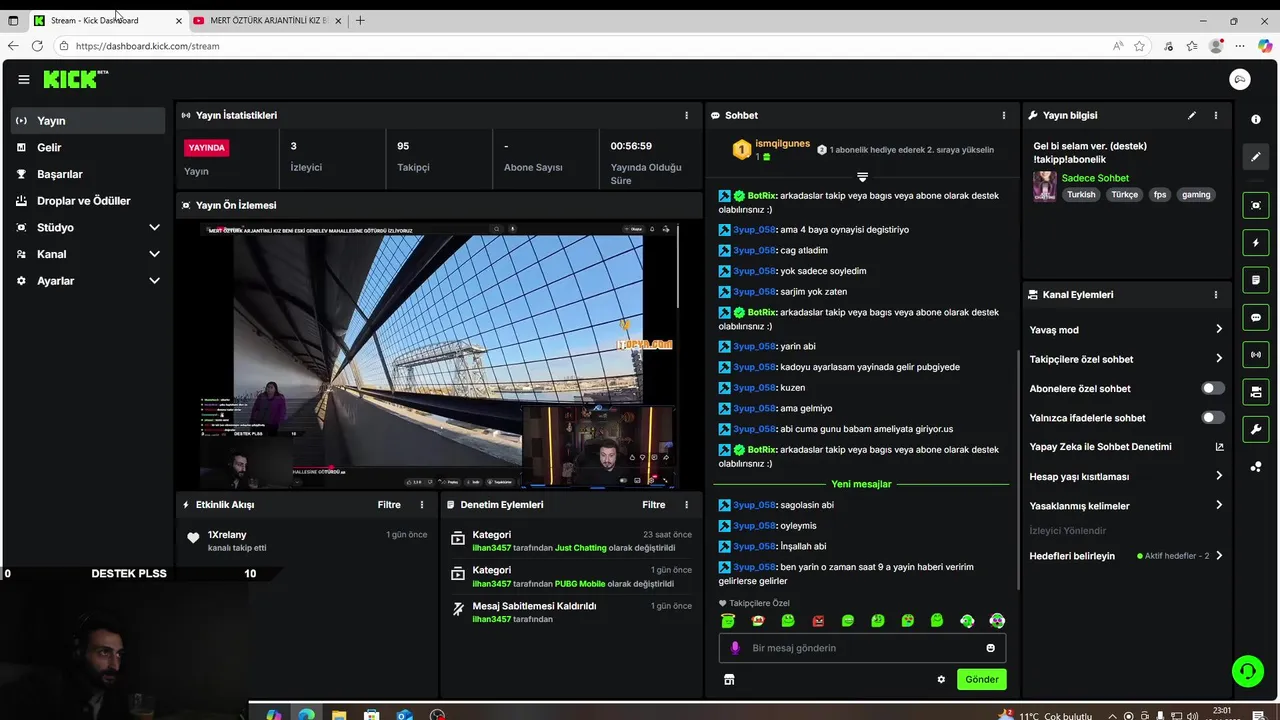Open the profile avatar menu
This screenshot has width=1280, height=720.
[x=1240, y=80]
